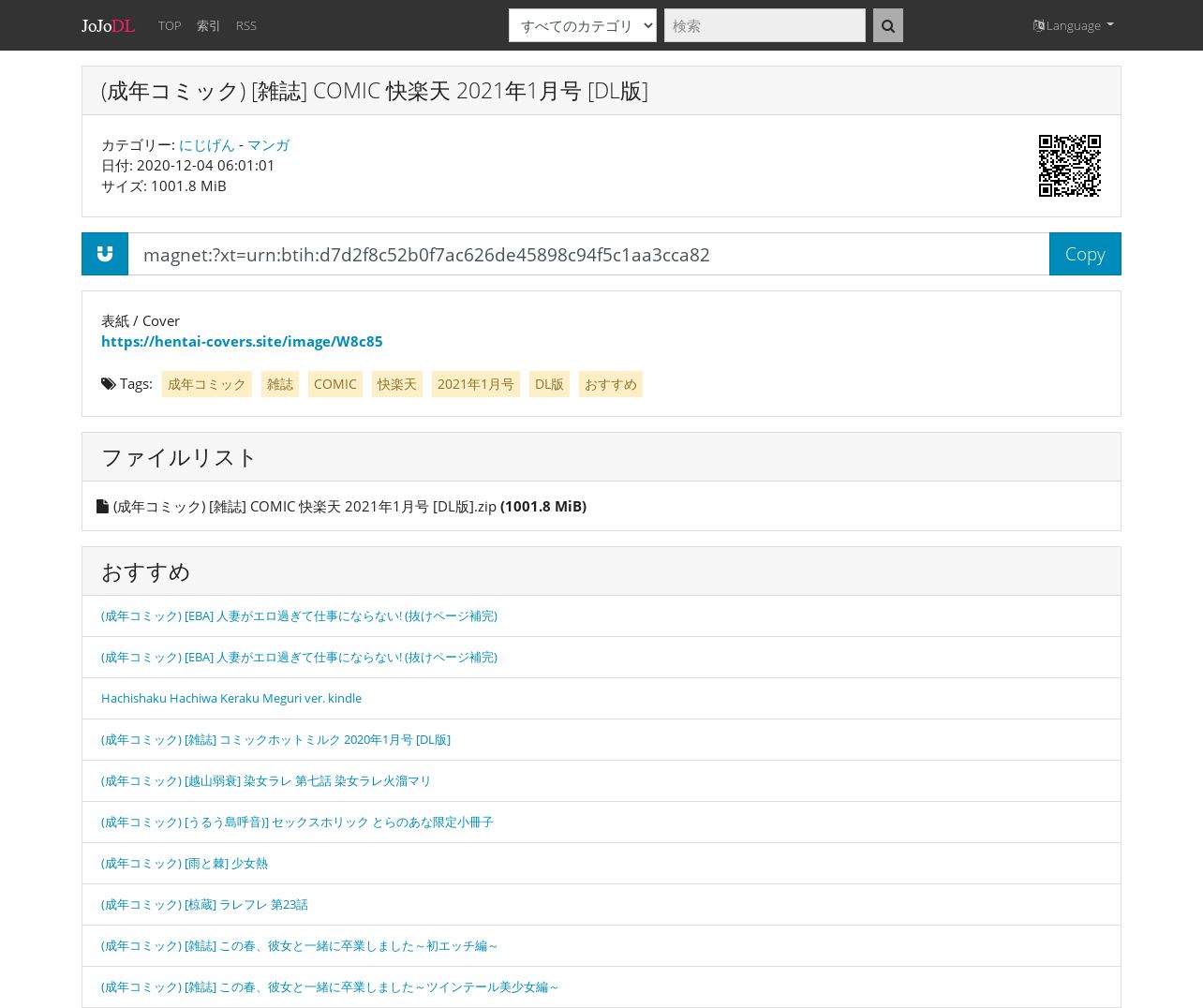The width and height of the screenshot is (1203, 1008).
Task: Click the page title heading
Action: point(375,91)
